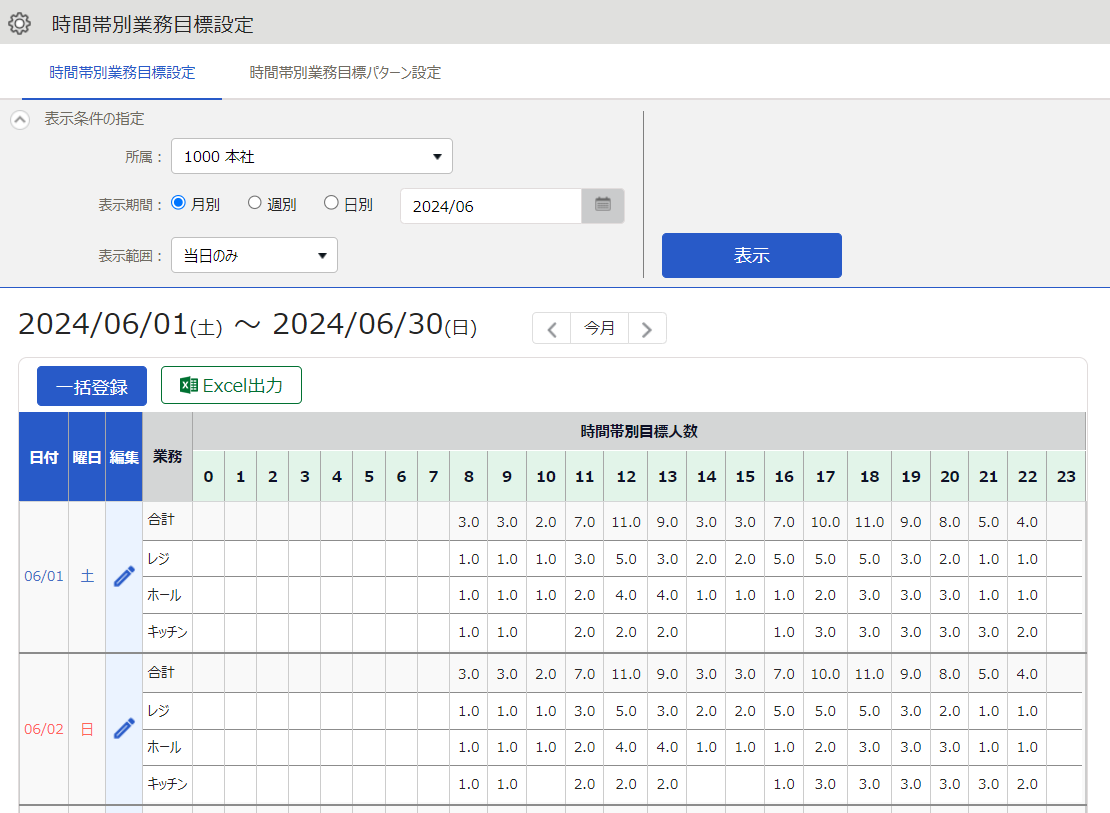Image resolution: width=1110 pixels, height=813 pixels.
Task: Click the 日 weekday cell for 06/02
Action: point(87,729)
